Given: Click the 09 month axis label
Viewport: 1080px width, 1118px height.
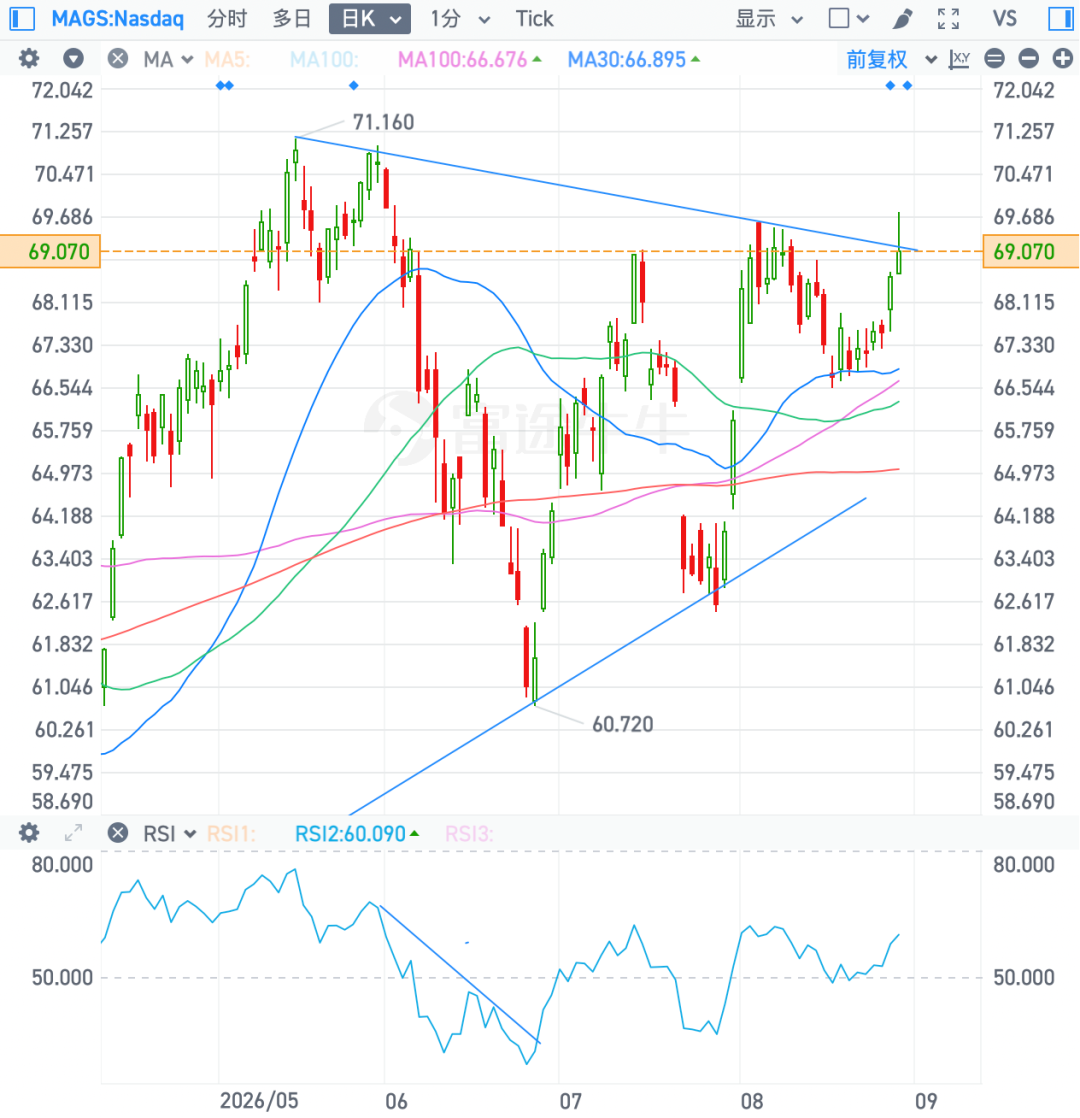Looking at the screenshot, I should (x=926, y=1100).
